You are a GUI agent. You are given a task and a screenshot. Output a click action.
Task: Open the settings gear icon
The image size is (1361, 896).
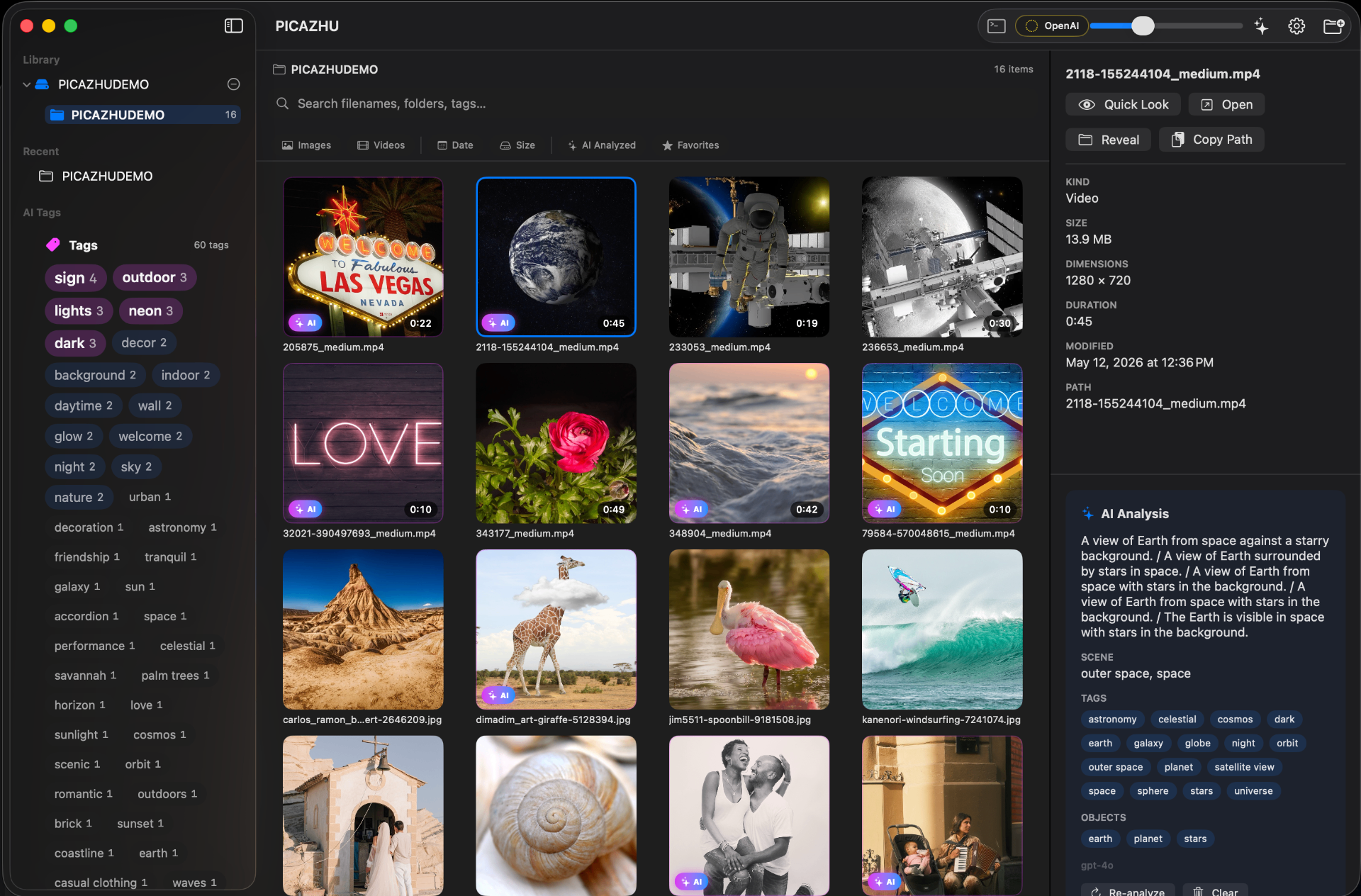(x=1296, y=26)
